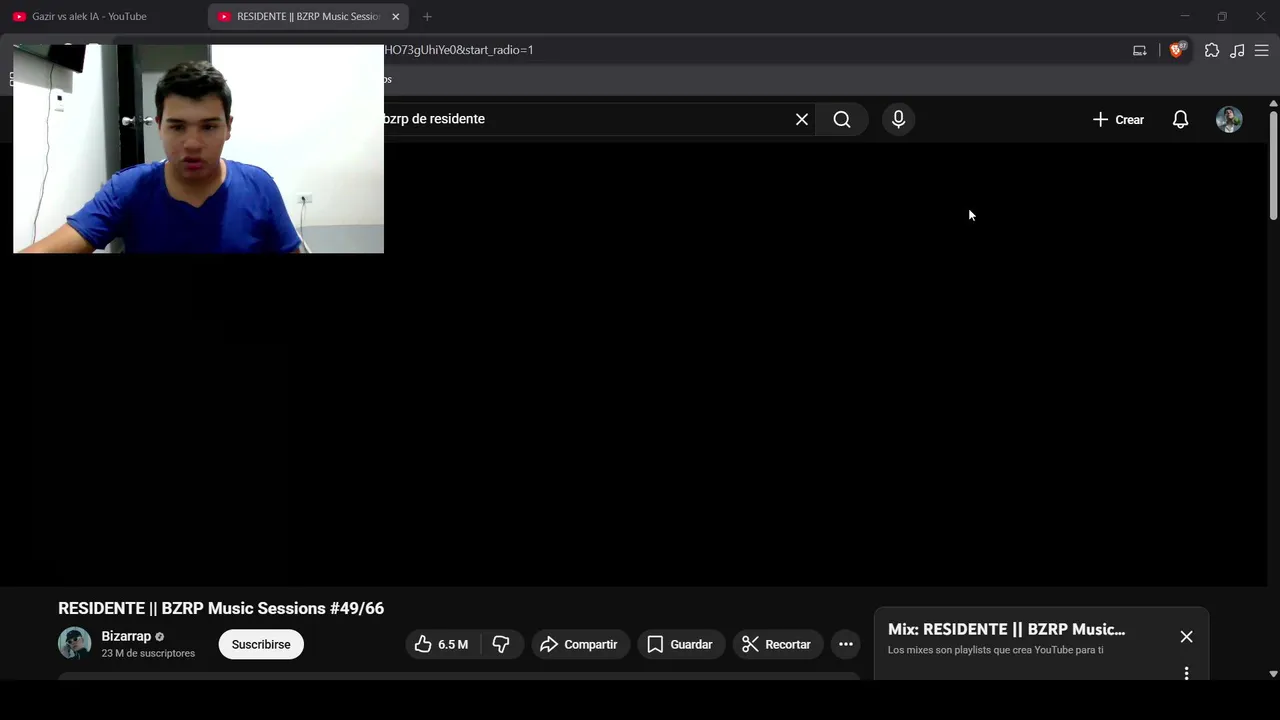Screen dimensions: 1280x720
Task: Open the Bizarrap channel avatar
Action: pyautogui.click(x=74, y=644)
